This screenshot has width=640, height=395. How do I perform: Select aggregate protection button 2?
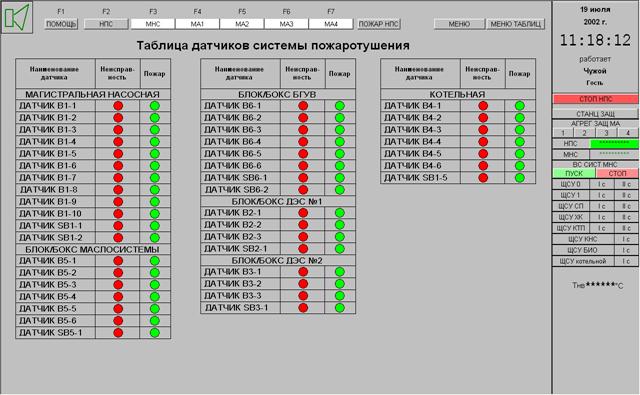[x=584, y=133]
